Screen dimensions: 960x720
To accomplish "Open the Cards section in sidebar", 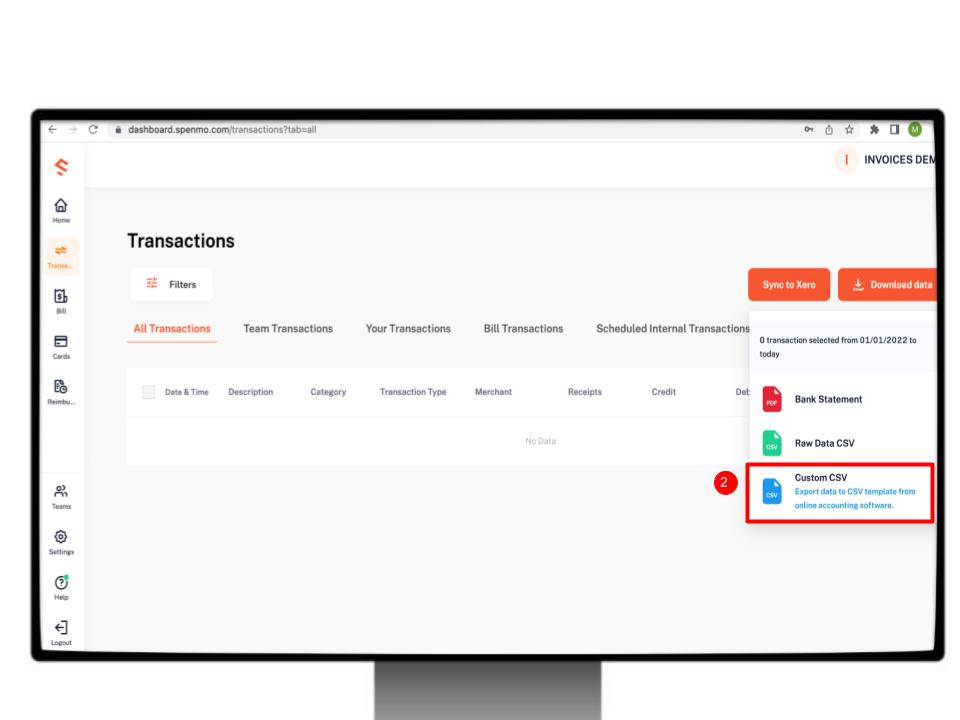I will coord(61,347).
